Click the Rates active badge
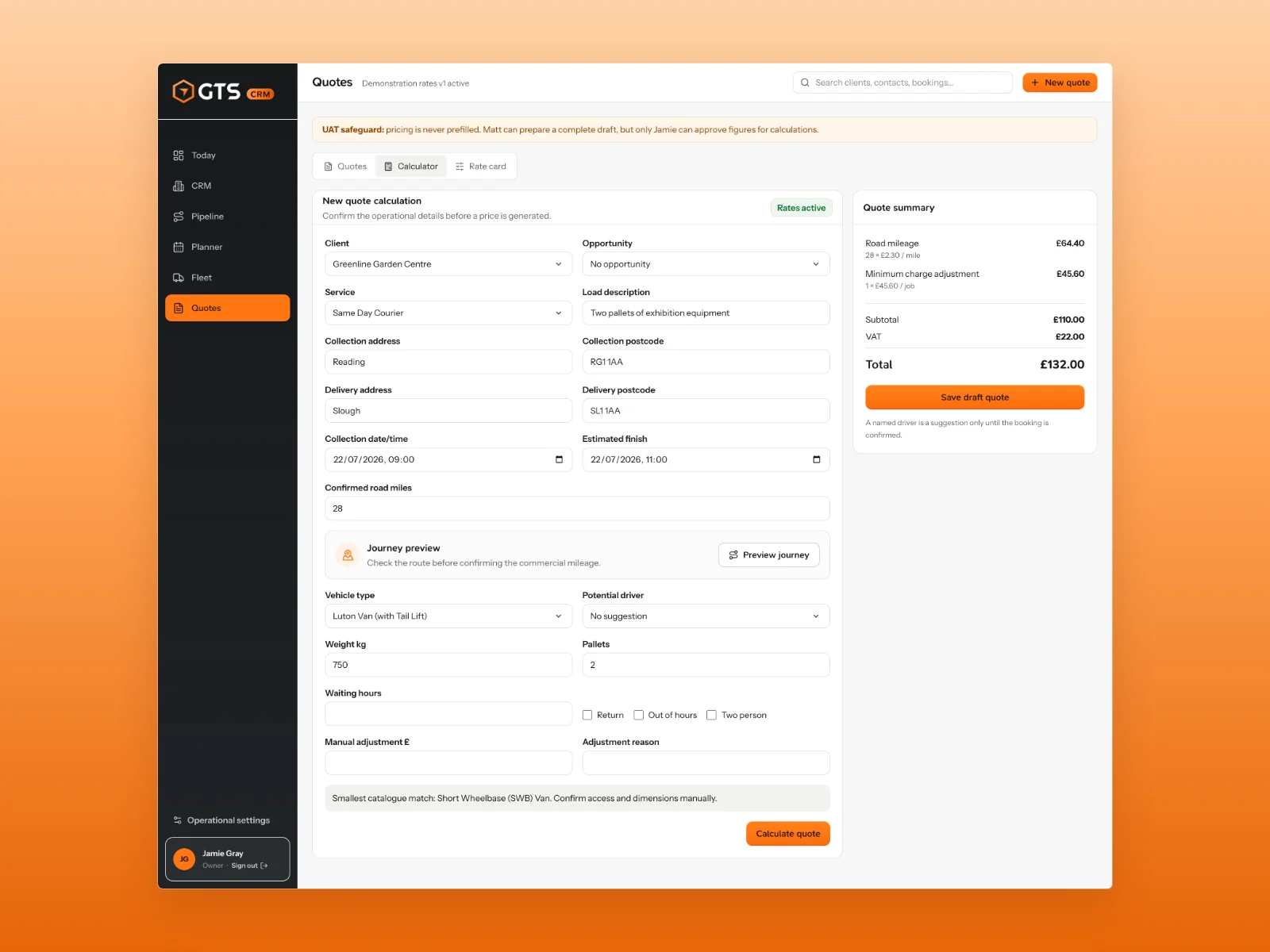Image resolution: width=1270 pixels, height=952 pixels. (801, 208)
